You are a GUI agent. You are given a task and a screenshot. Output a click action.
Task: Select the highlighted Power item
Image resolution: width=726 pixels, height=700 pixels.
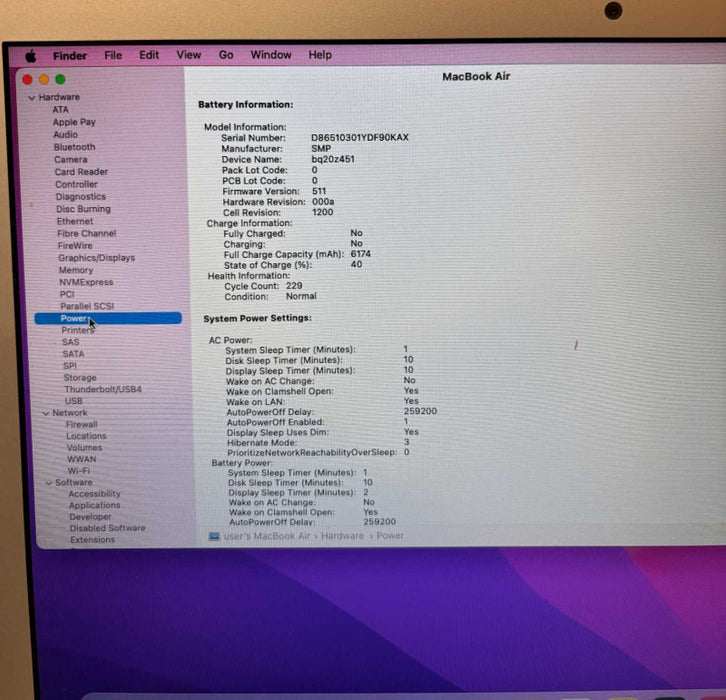click(108, 319)
